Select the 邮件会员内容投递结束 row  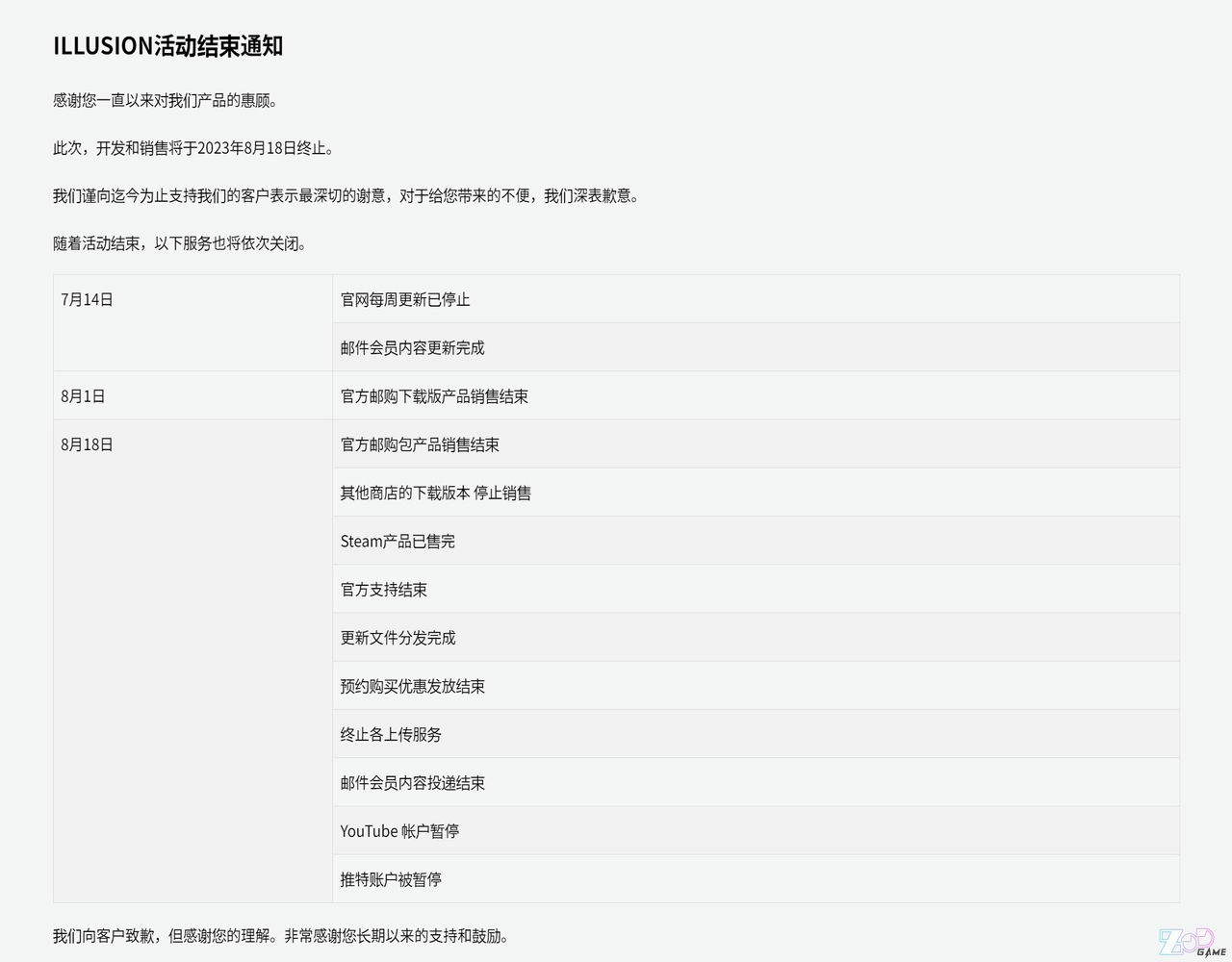tap(412, 782)
